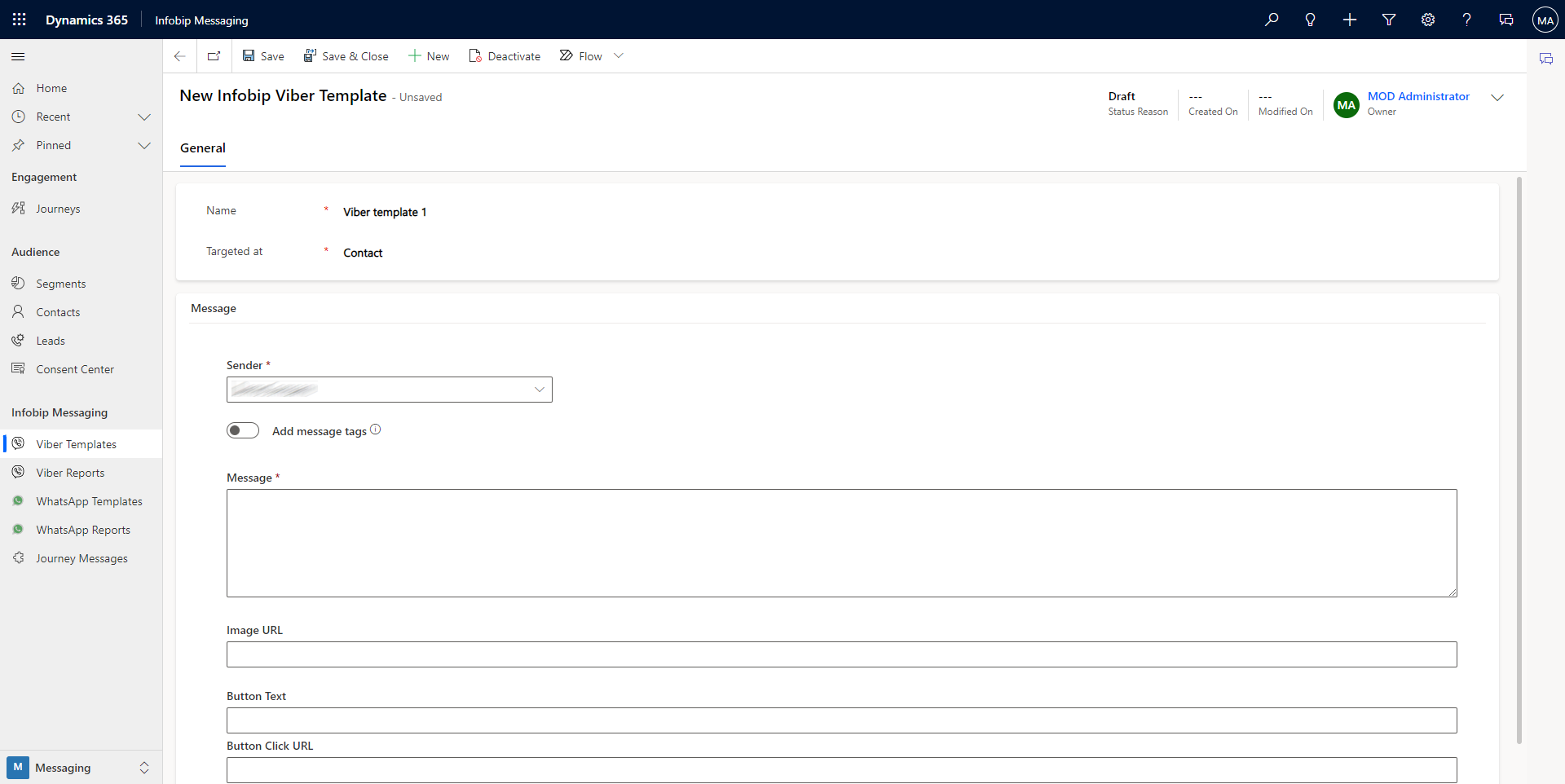The width and height of the screenshot is (1565, 784).
Task: Click the MOD Administrator owner link
Action: click(x=1418, y=96)
